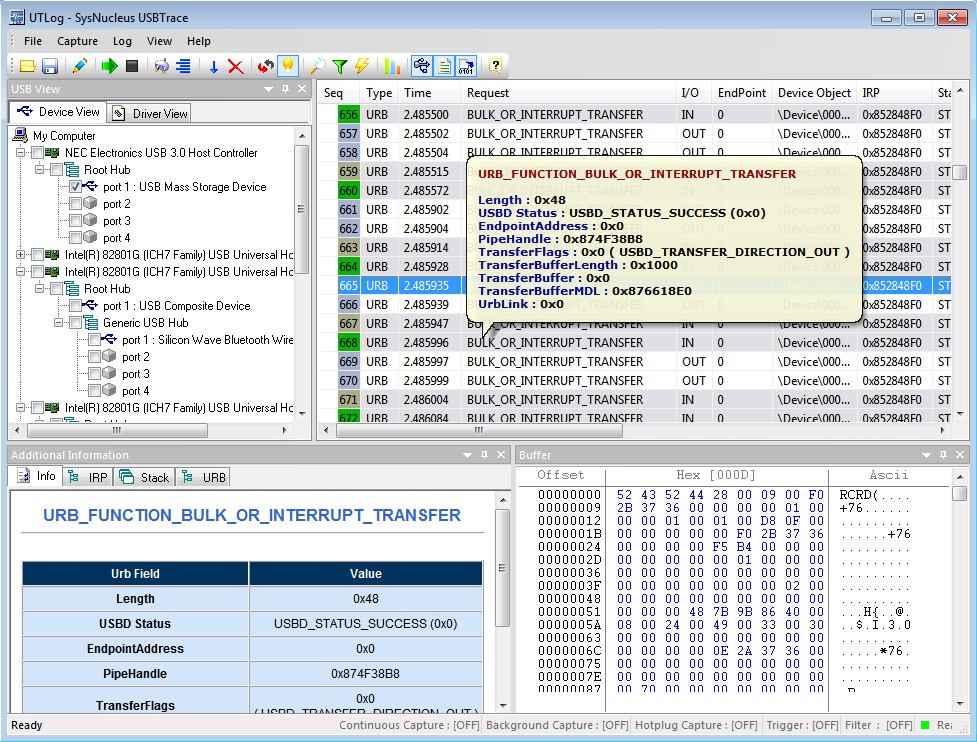This screenshot has height=742, width=977.
Task: Uncheck port 1 USB Mass Storage Device
Action: [75, 187]
